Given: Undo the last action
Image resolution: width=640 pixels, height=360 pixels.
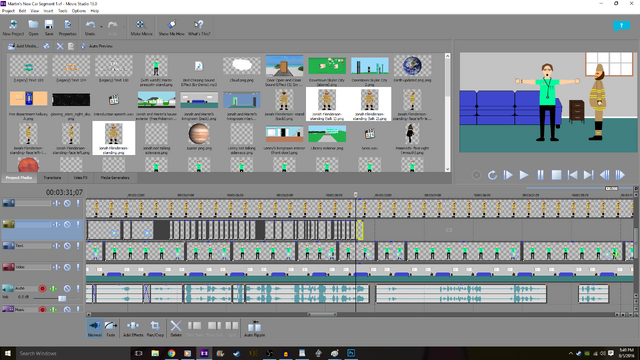Looking at the screenshot, I should pos(90,28).
